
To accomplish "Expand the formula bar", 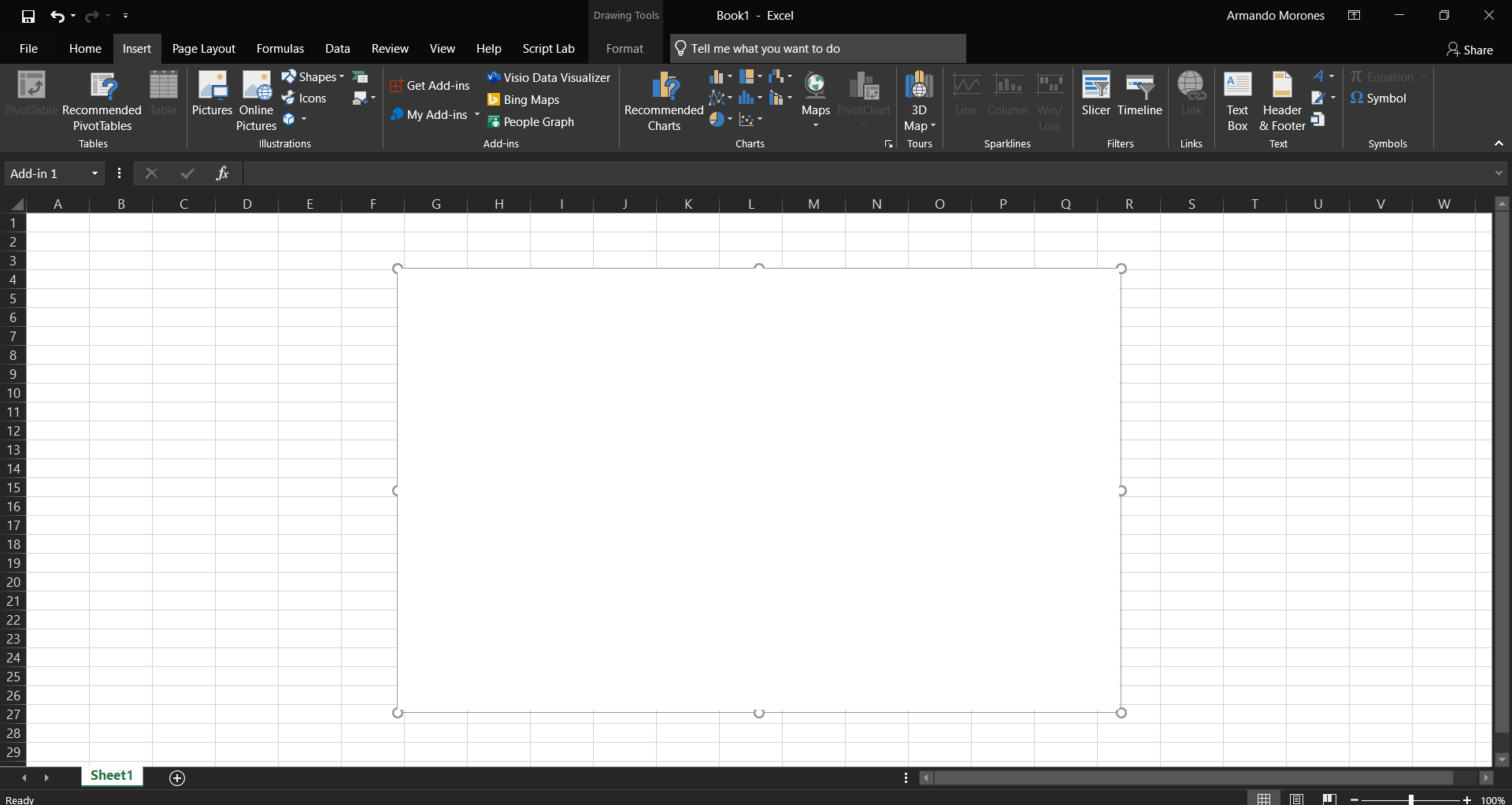I will pos(1499,173).
